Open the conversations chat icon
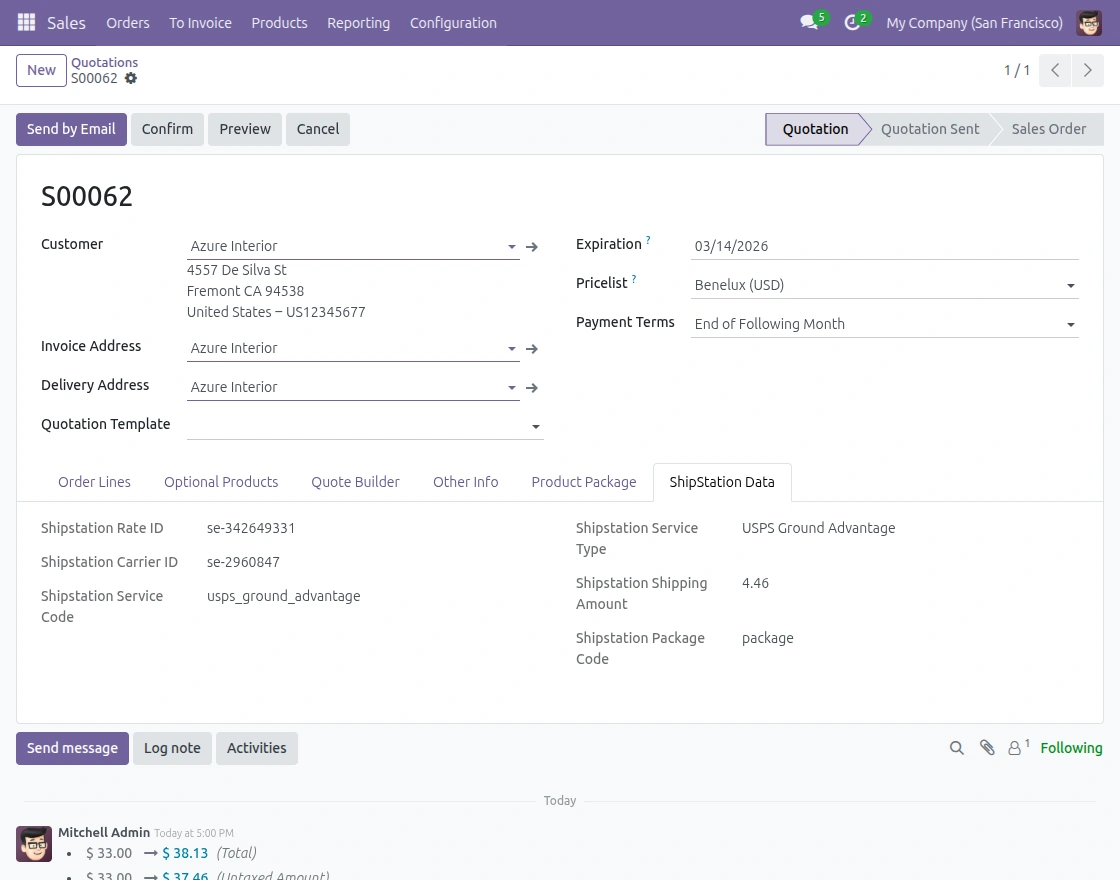The image size is (1120, 880). 809,22
